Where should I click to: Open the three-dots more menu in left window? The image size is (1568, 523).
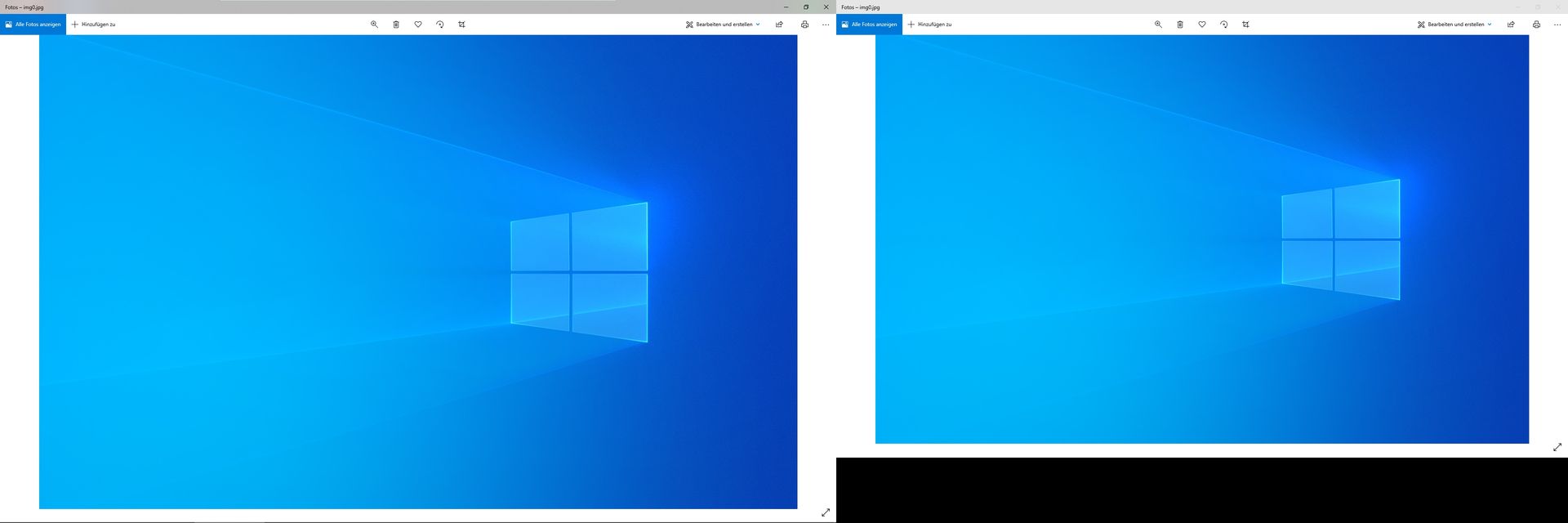826,25
